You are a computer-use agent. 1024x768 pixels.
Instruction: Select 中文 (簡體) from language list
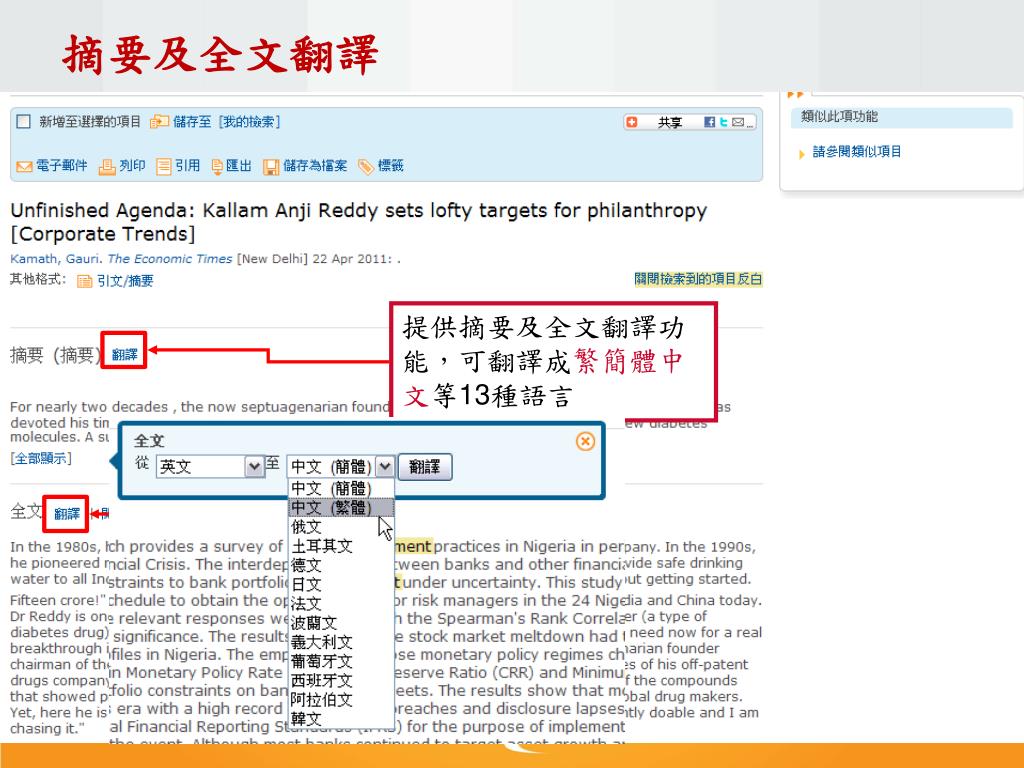[341, 488]
